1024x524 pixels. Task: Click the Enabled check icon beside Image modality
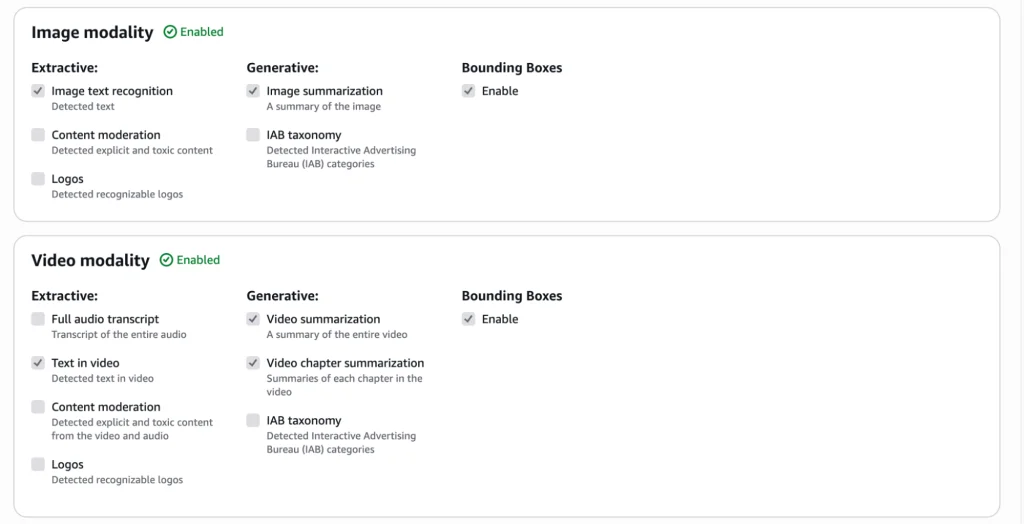coord(170,32)
